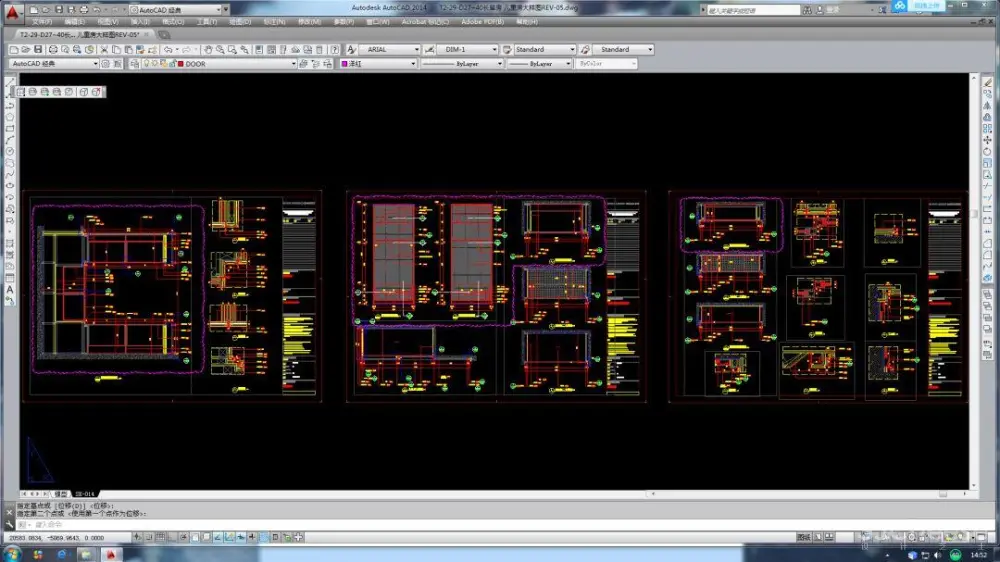Select the Pan hand tool
This screenshot has width=1000, height=562.
pyautogui.click(x=208, y=49)
